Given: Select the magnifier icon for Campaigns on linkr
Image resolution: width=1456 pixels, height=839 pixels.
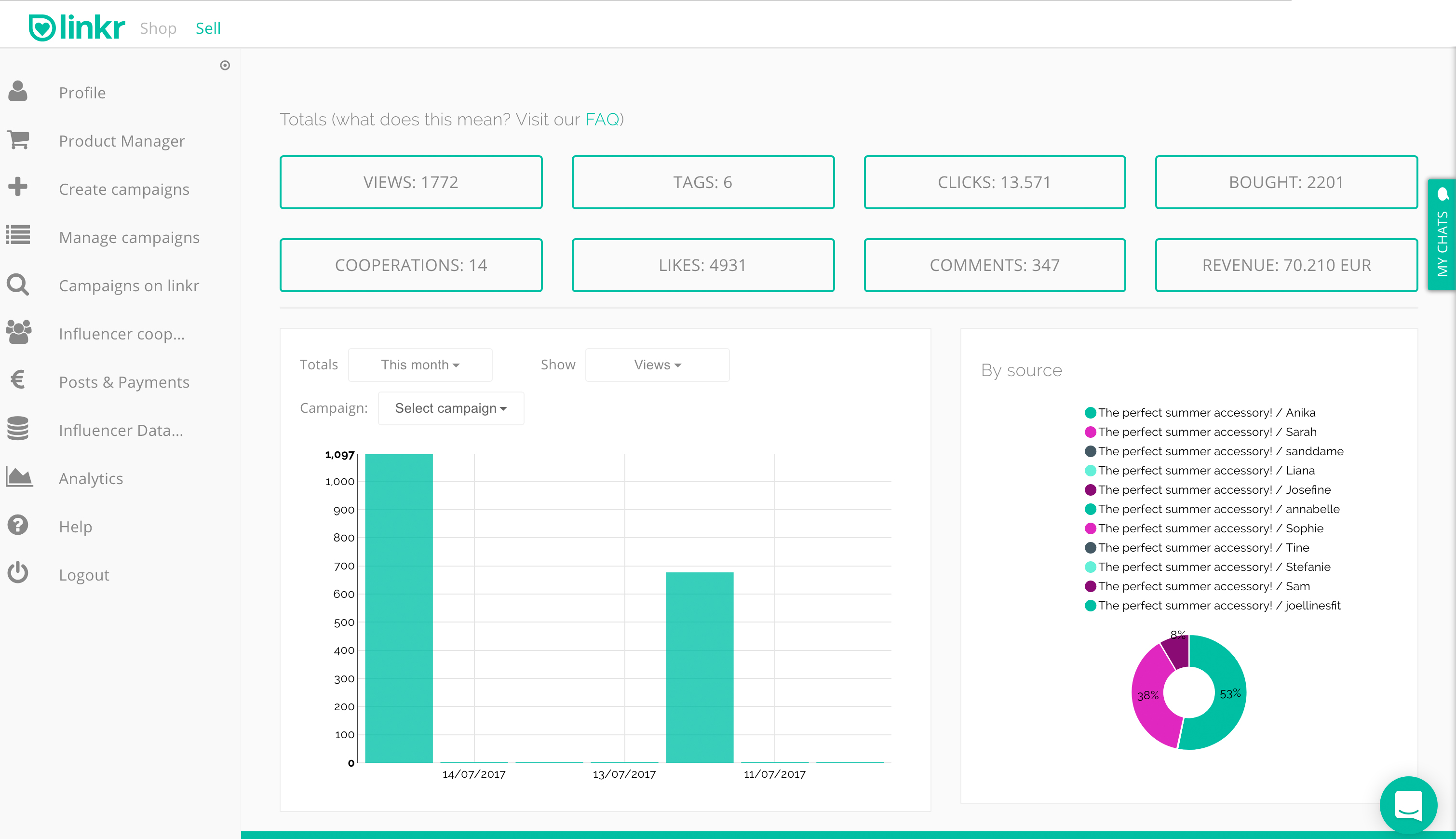Looking at the screenshot, I should pyautogui.click(x=18, y=284).
